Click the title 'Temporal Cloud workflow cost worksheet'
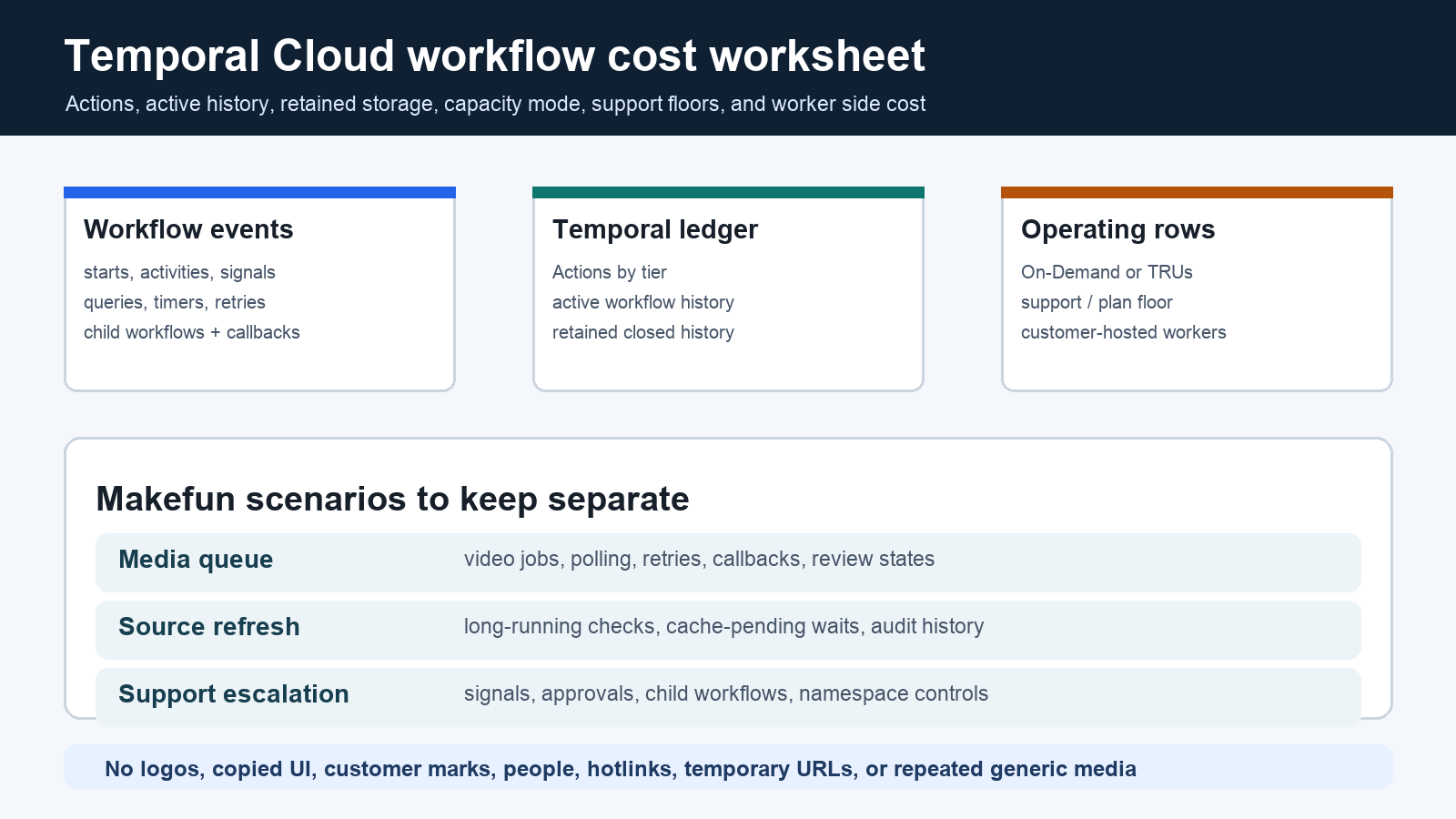1456x819 pixels. point(494,56)
